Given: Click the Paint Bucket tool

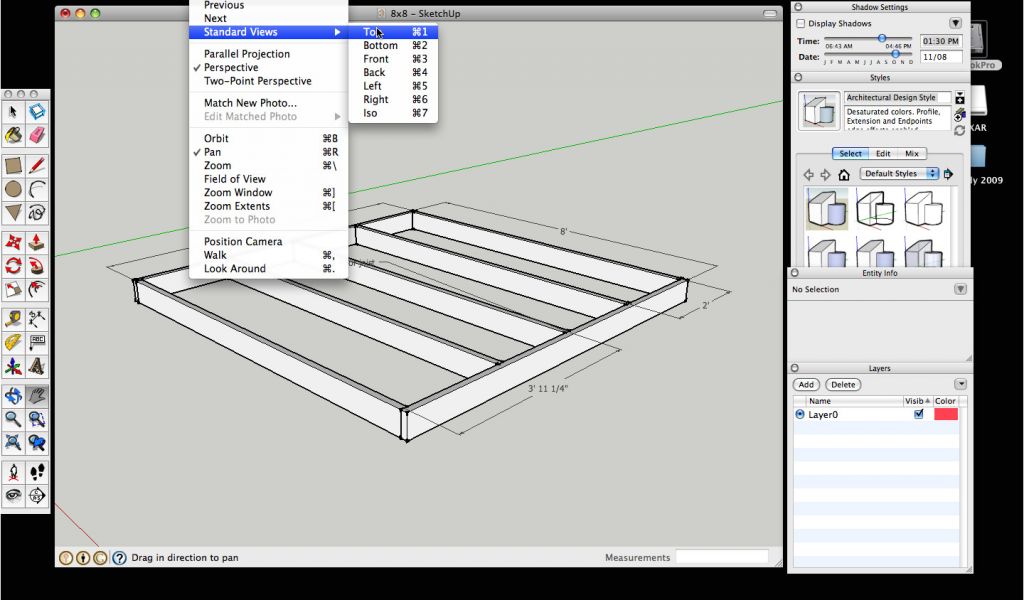Looking at the screenshot, I should pyautogui.click(x=13, y=135).
